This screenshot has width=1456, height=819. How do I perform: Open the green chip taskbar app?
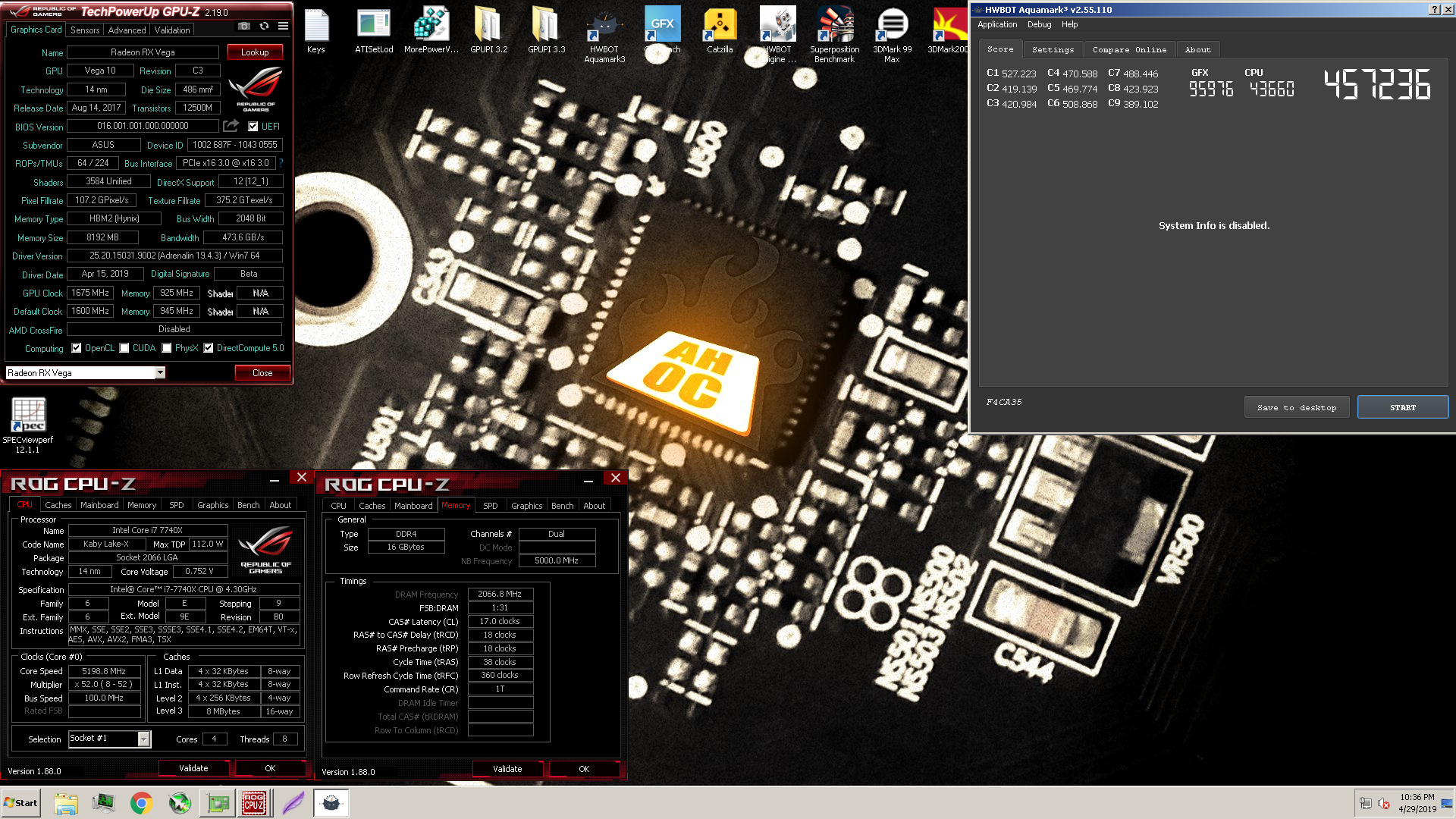pyautogui.click(x=218, y=803)
